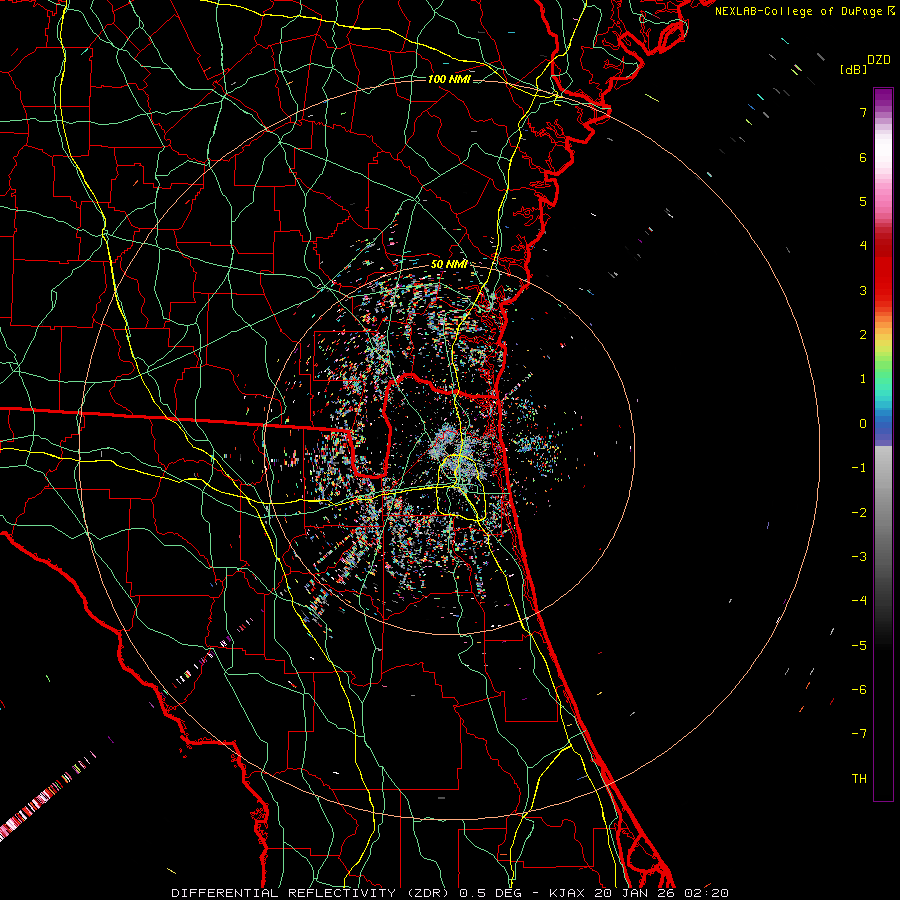Click the [dB] unit label

coord(854,69)
